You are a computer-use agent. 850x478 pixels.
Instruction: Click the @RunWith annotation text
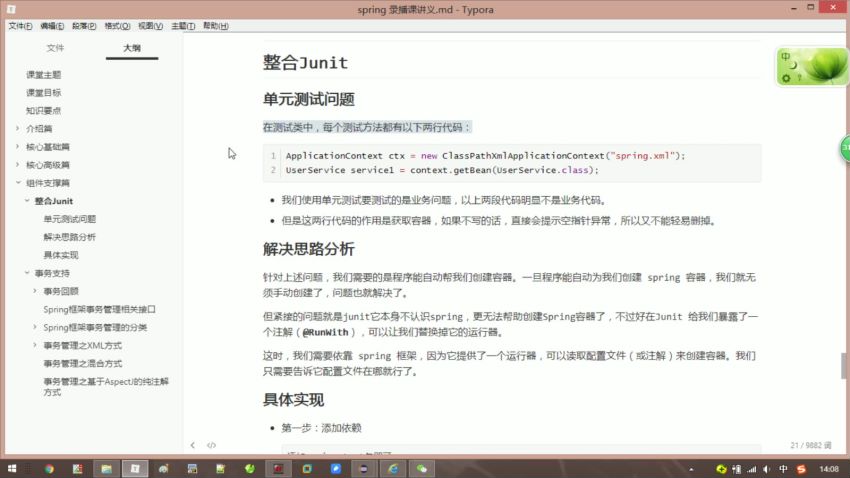(x=325, y=332)
